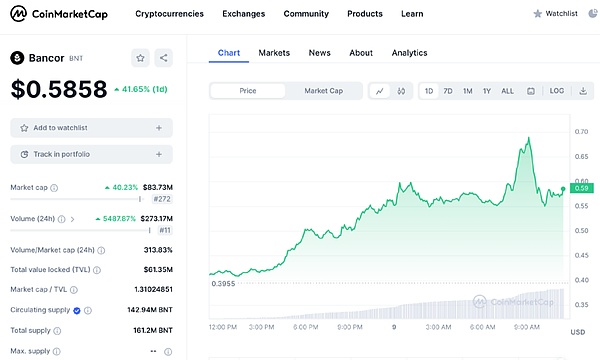Open the Products navigation dropdown
The width and height of the screenshot is (600, 360).
(365, 14)
